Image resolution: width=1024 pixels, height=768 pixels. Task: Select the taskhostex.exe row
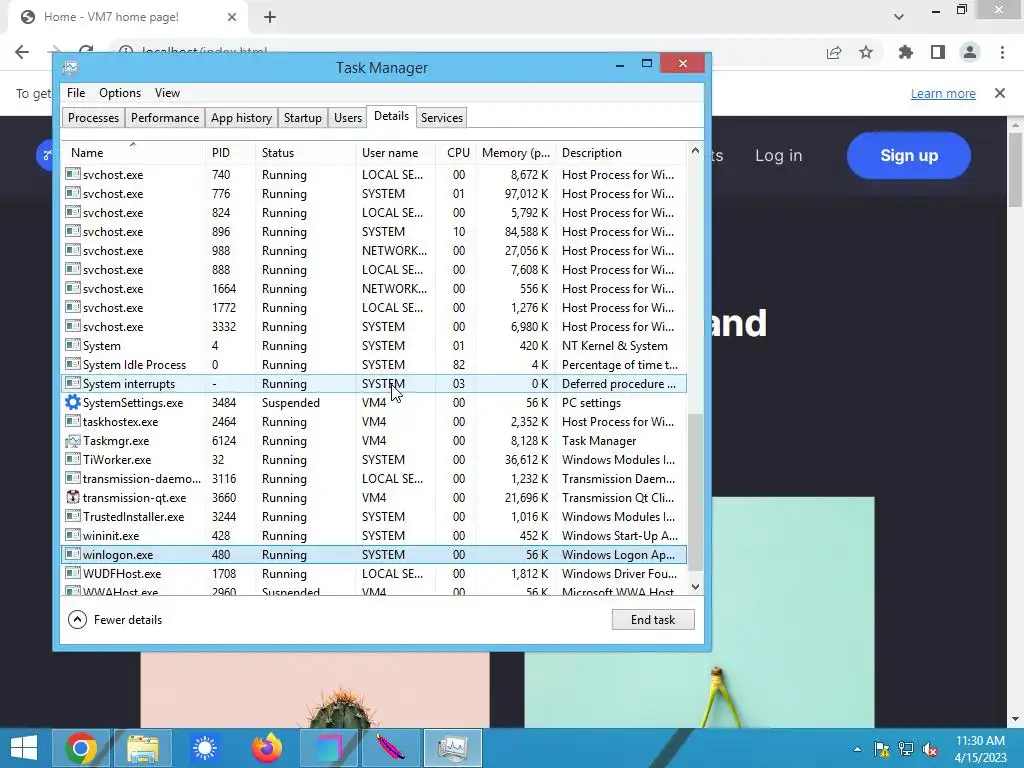click(374, 422)
